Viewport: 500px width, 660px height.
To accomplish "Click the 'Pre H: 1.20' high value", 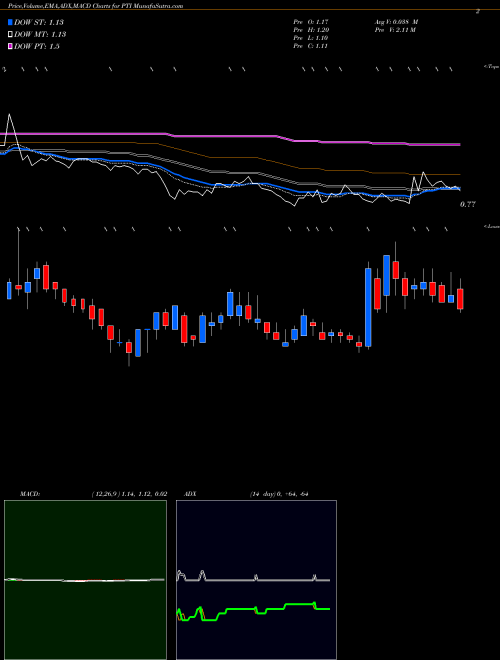I will click(311, 30).
